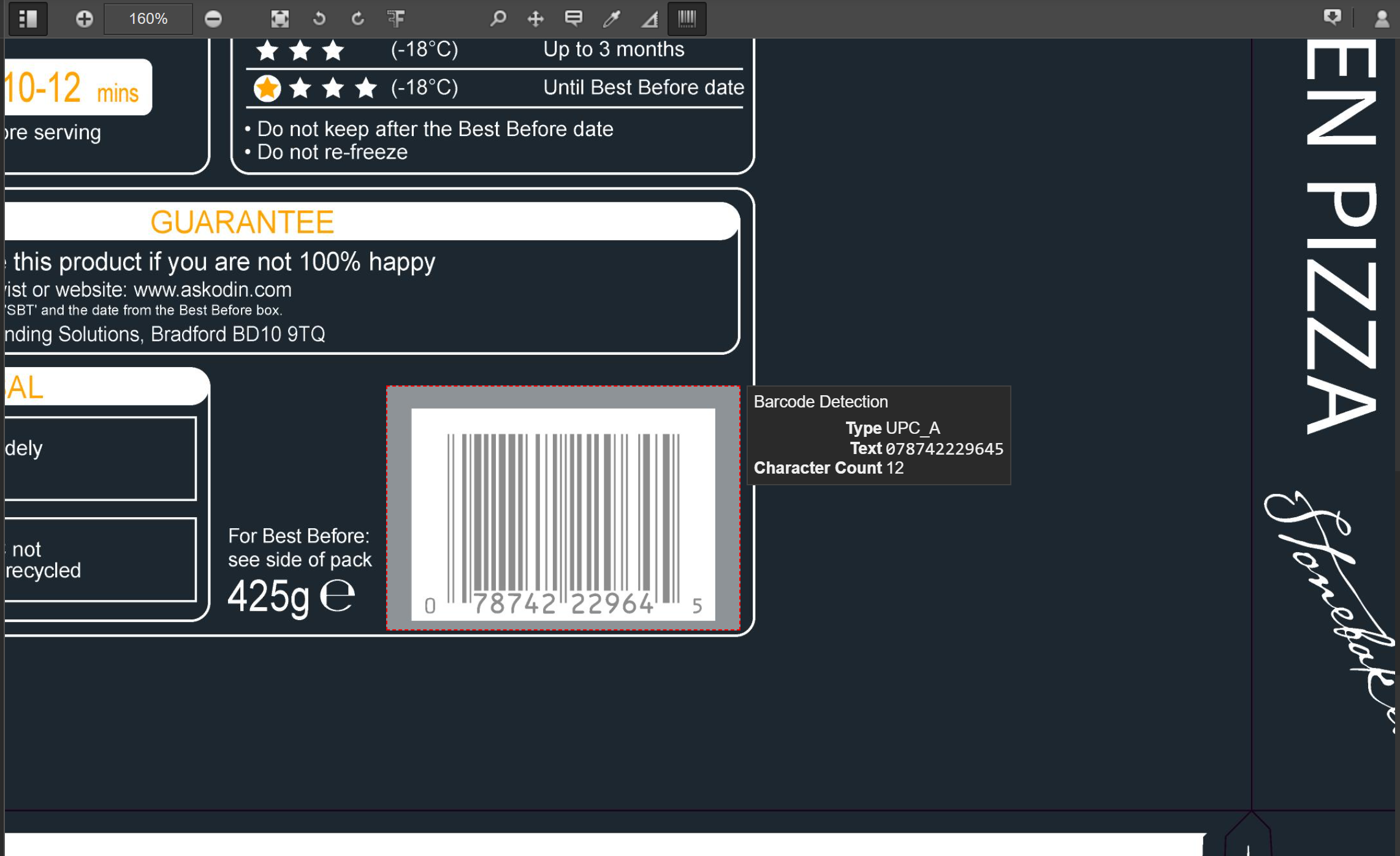Click the '10-12 mins' cooking time
This screenshot has height=856, width=1400.
72,88
